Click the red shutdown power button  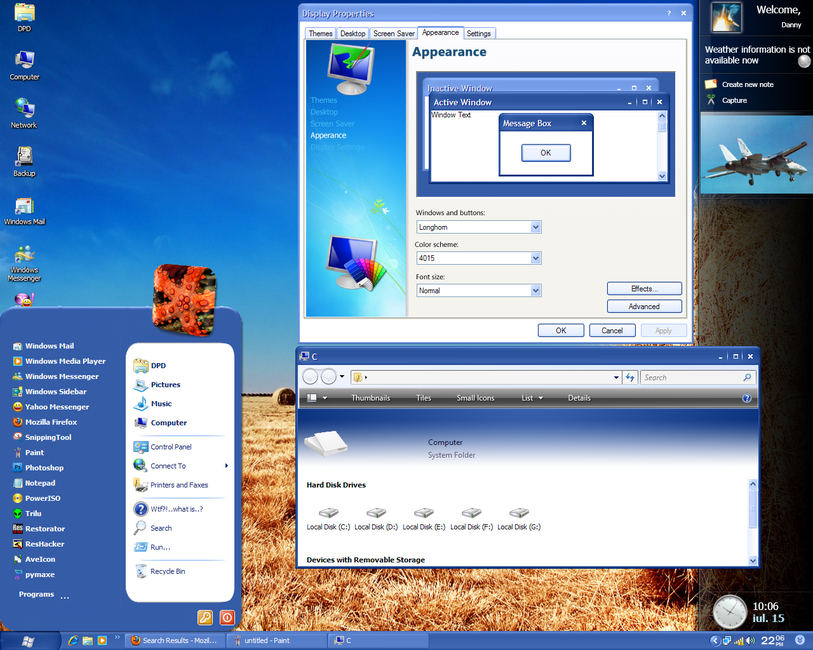227,617
